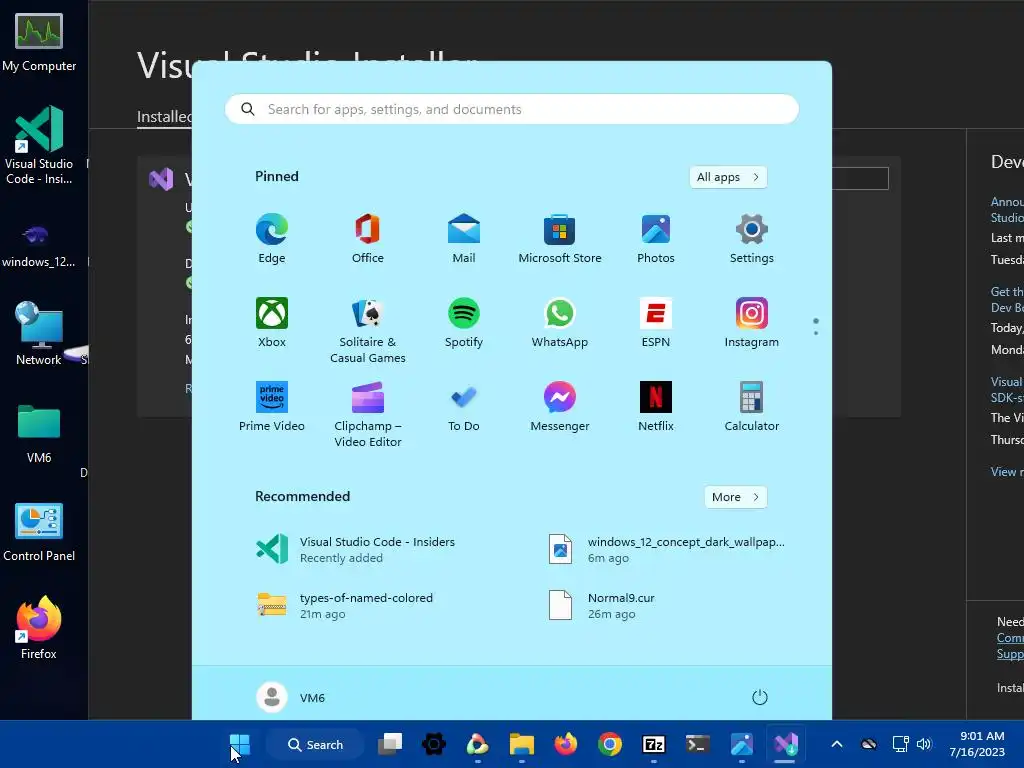Launch the ESPN app

pos(656,323)
